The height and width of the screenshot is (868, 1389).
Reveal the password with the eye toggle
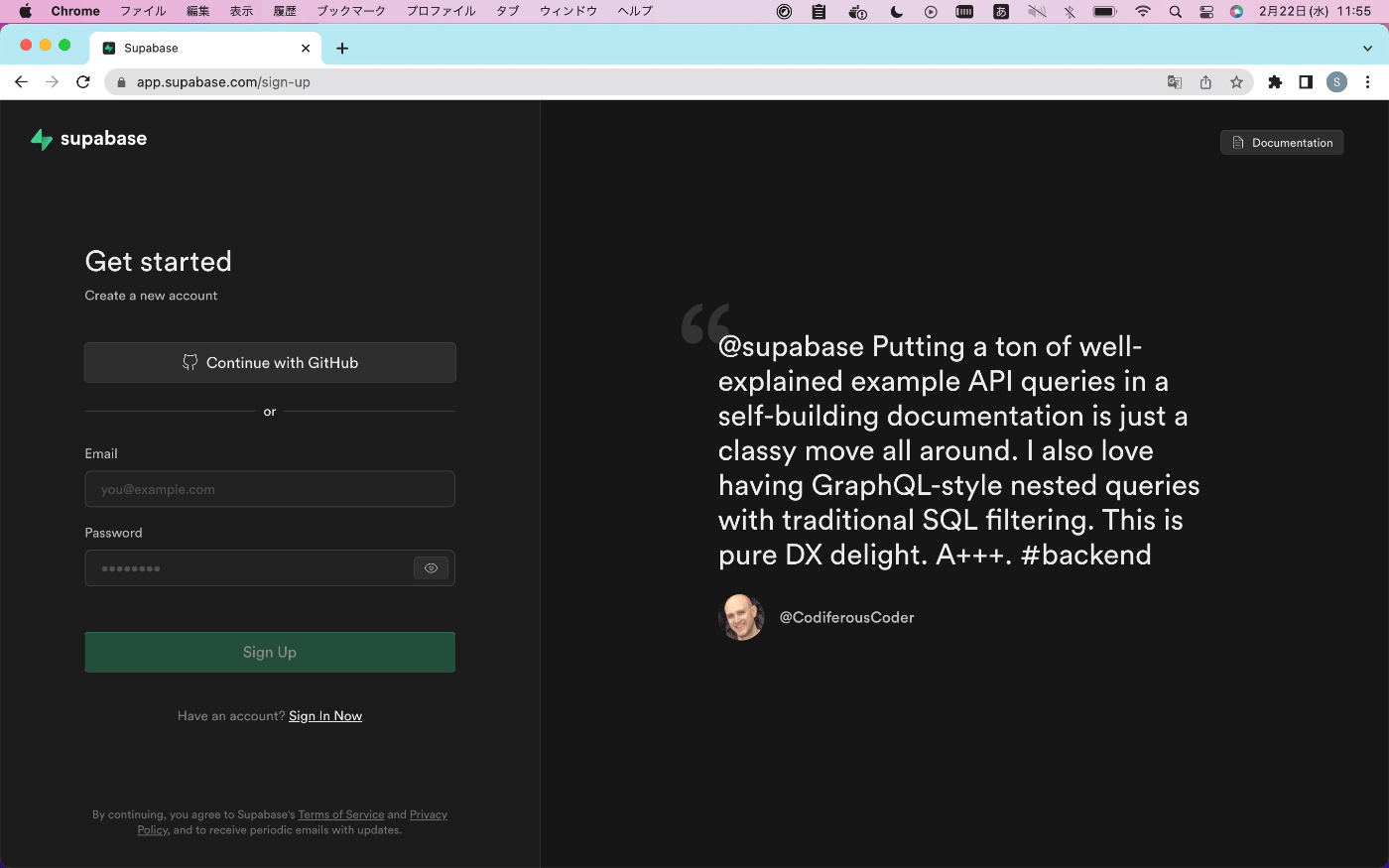pos(431,567)
